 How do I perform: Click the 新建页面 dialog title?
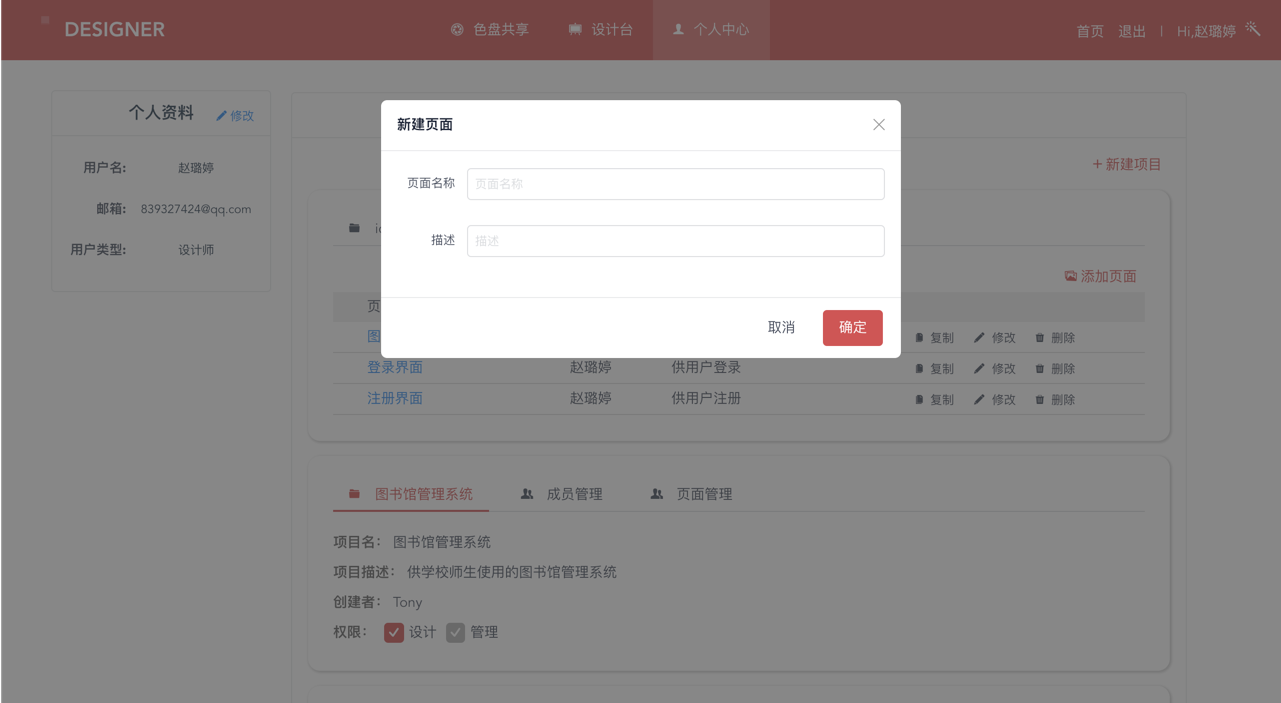425,125
